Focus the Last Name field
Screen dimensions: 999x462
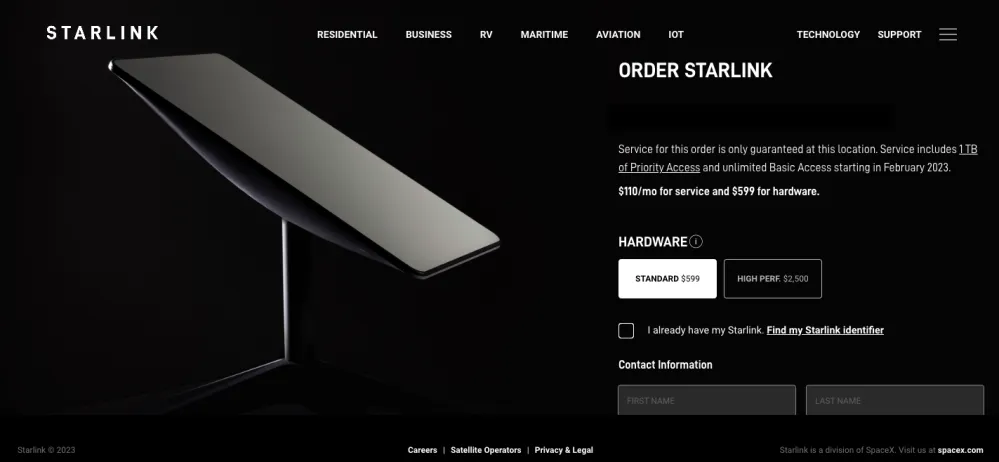[895, 400]
